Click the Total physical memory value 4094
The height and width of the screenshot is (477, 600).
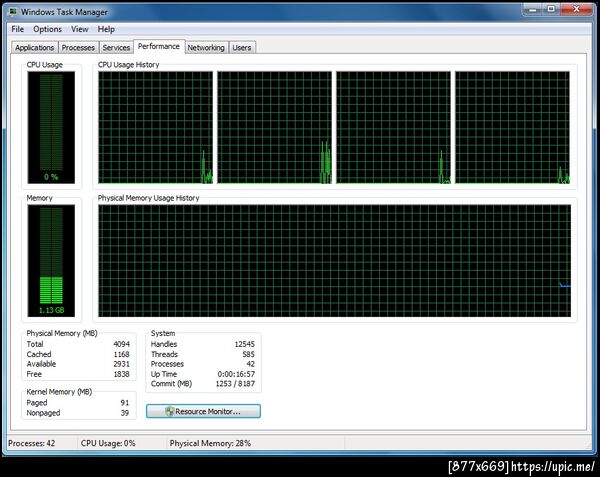click(x=122, y=344)
